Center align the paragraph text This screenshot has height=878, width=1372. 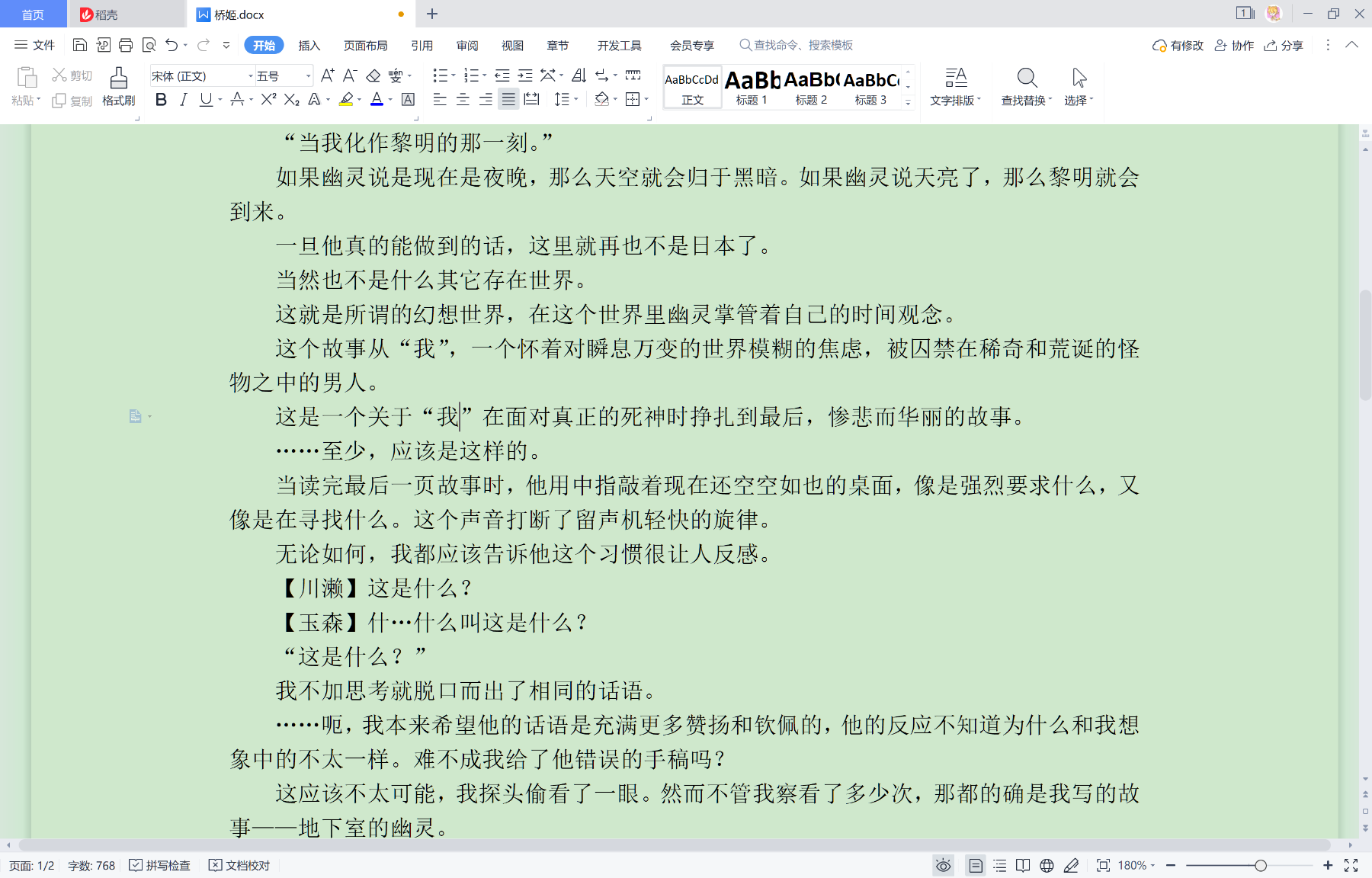pos(463,99)
